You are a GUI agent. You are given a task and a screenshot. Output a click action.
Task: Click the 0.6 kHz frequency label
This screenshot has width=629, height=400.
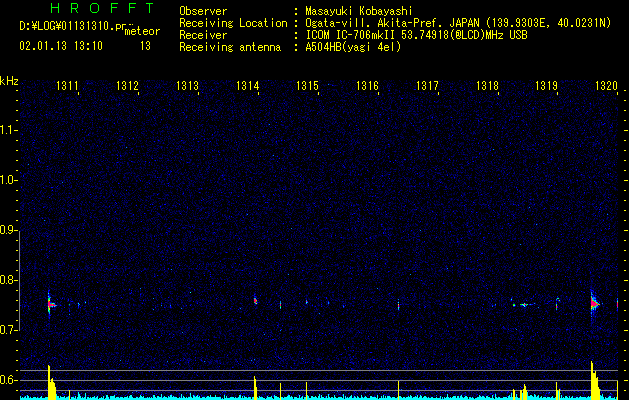pos(9,380)
